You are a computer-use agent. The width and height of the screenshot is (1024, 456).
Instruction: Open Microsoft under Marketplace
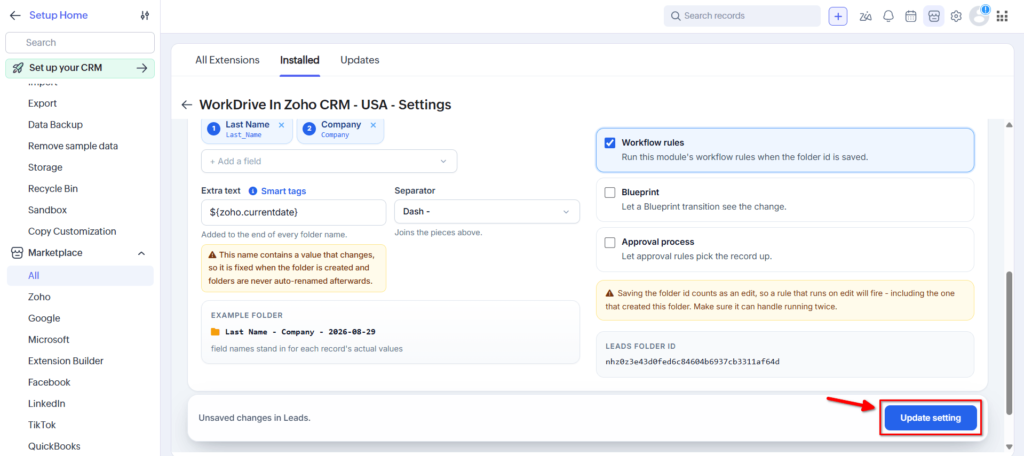click(49, 340)
